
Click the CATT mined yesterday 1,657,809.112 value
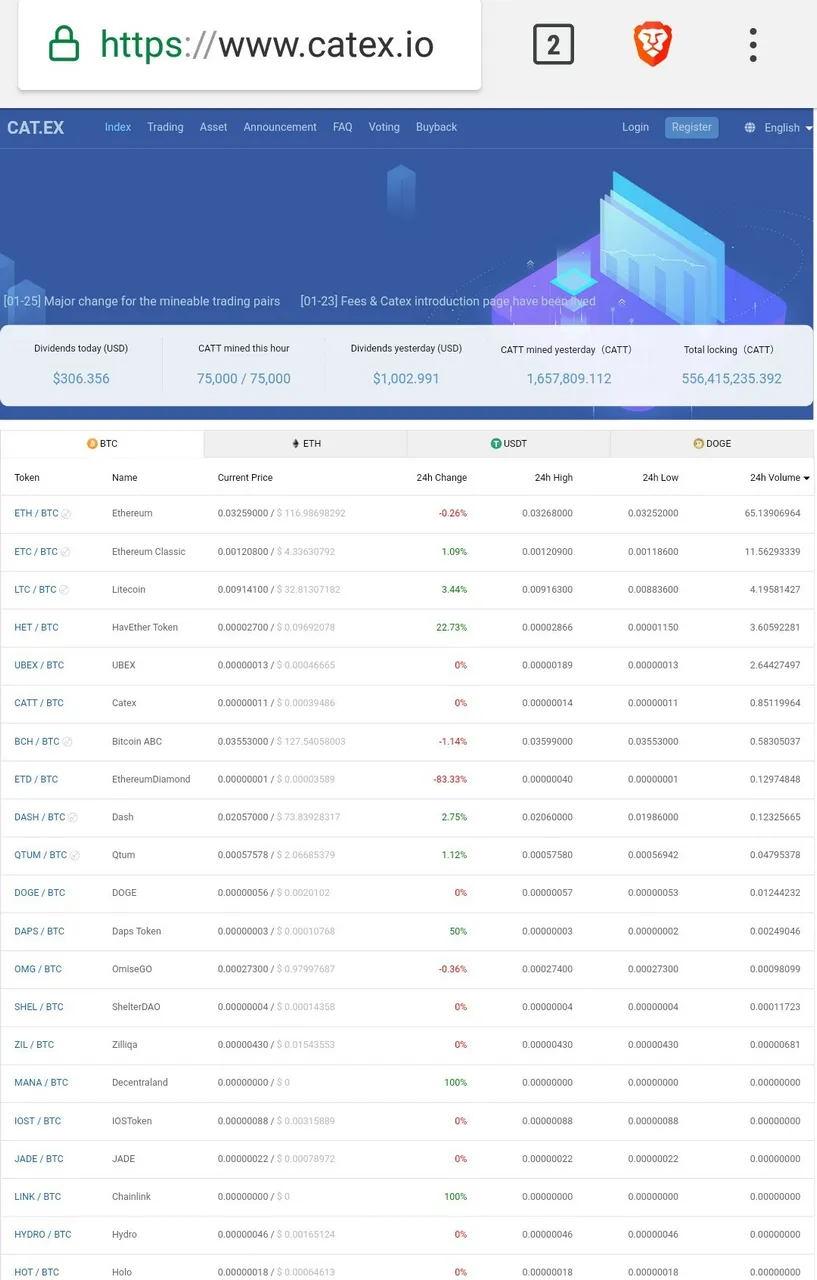coord(569,379)
